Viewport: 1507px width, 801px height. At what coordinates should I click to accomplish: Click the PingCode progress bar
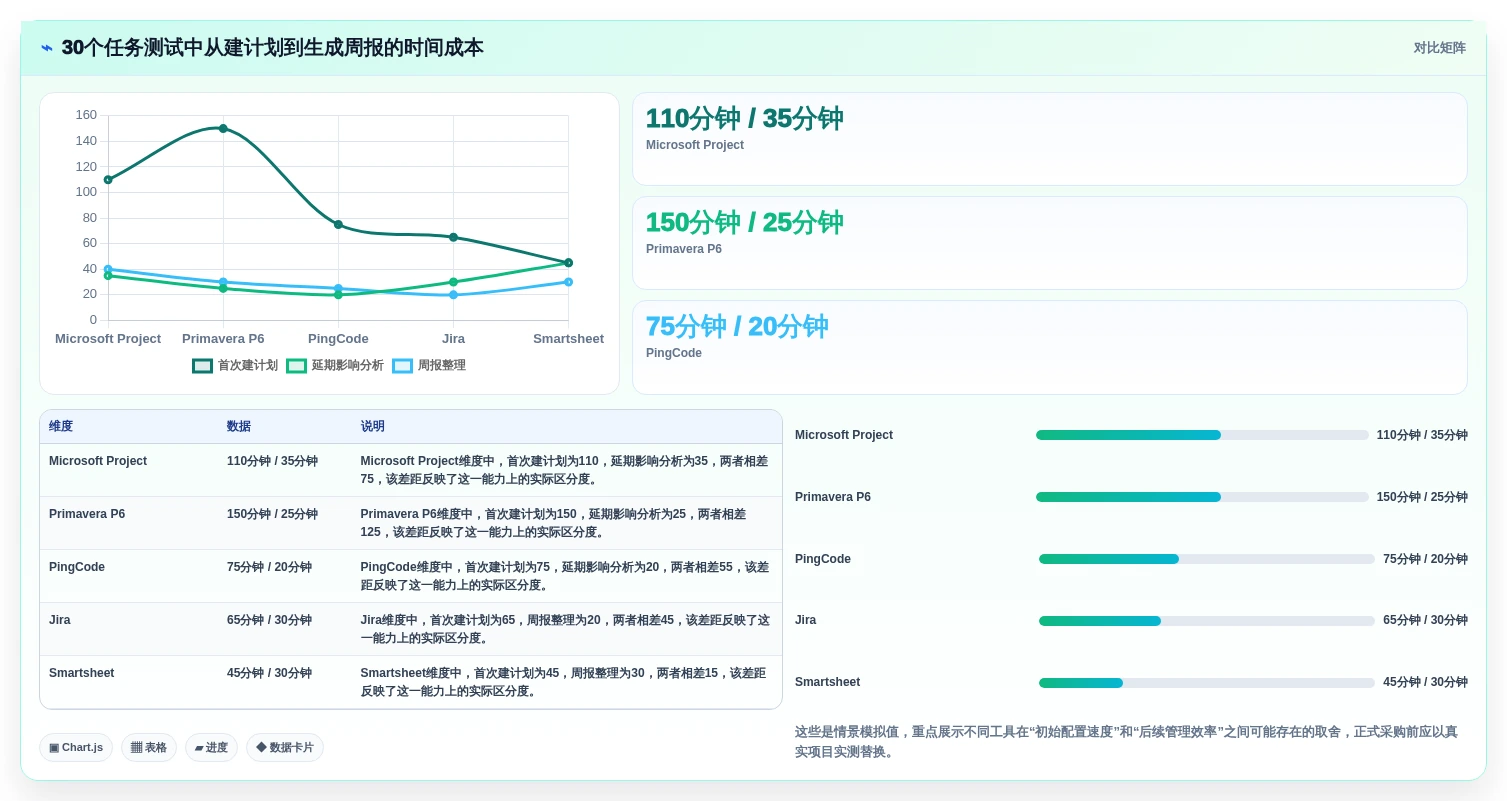click(x=1207, y=559)
